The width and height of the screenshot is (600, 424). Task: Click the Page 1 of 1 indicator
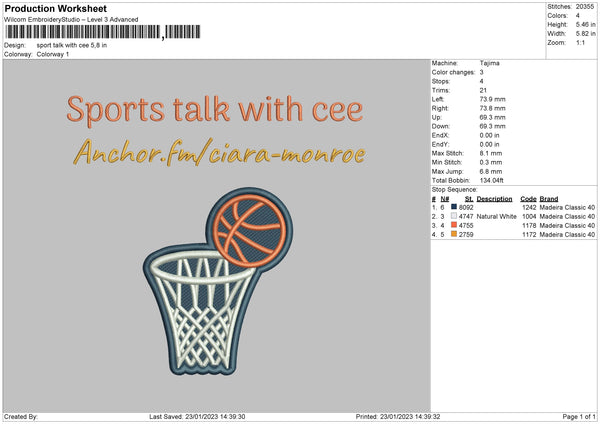tap(579, 417)
